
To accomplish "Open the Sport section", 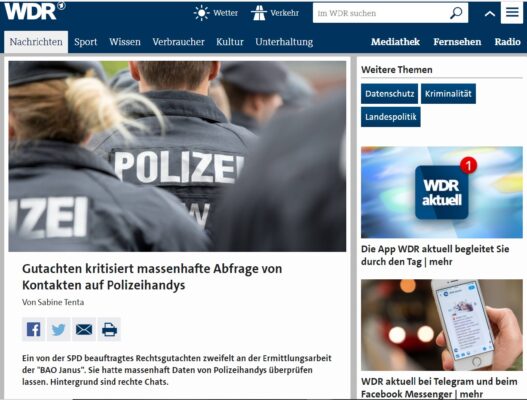I will [x=85, y=42].
